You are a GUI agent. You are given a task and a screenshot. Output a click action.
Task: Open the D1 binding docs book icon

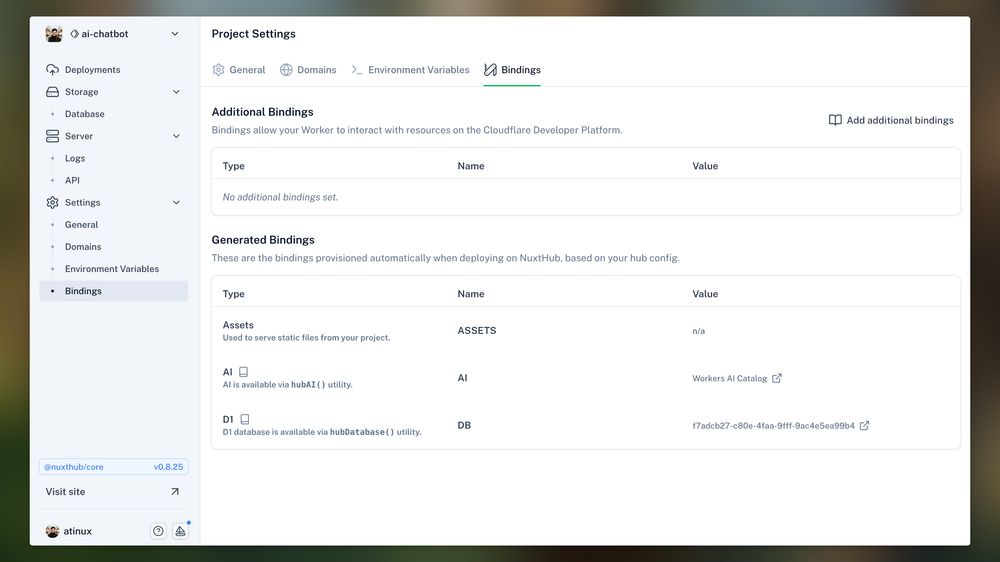[244, 419]
